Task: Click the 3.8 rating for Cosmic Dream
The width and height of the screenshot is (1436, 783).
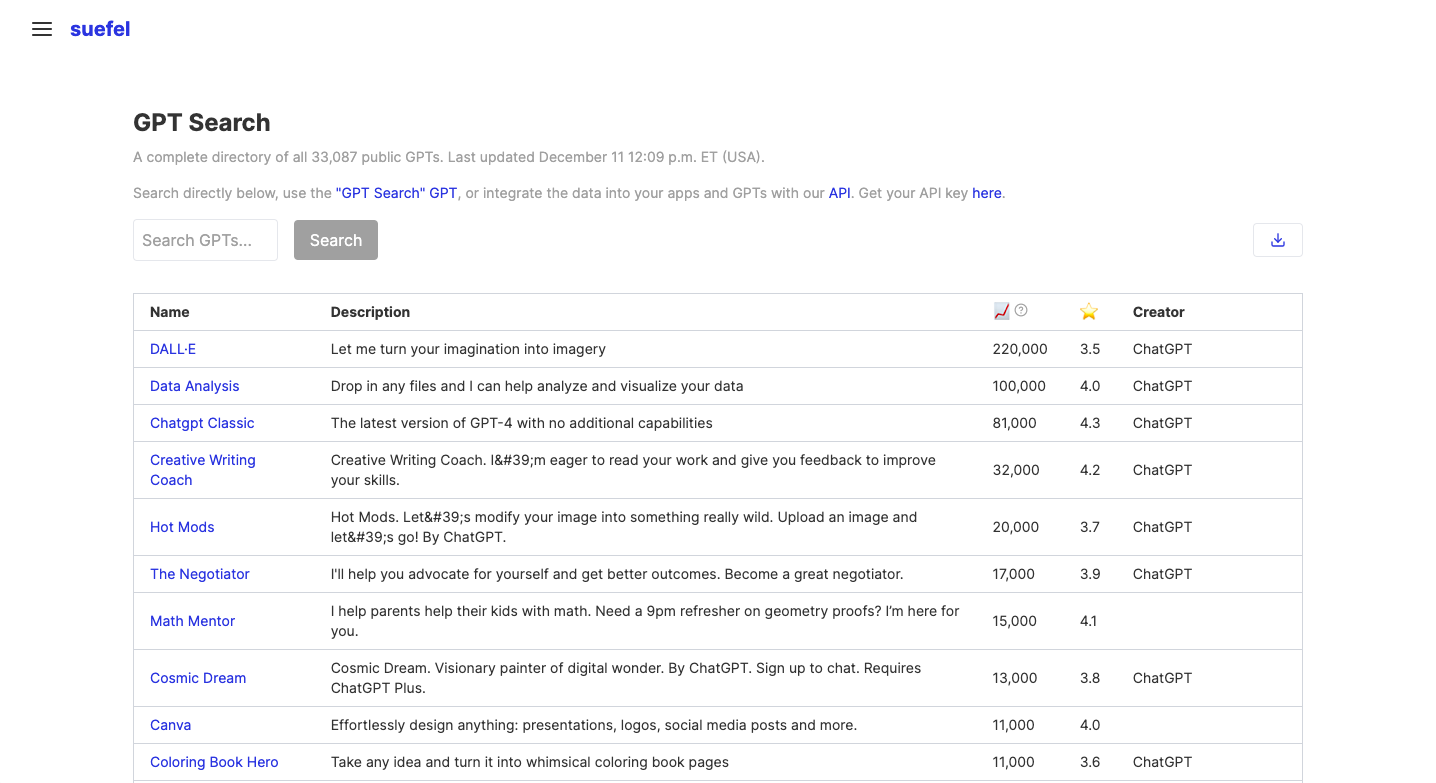Action: pyautogui.click(x=1090, y=678)
